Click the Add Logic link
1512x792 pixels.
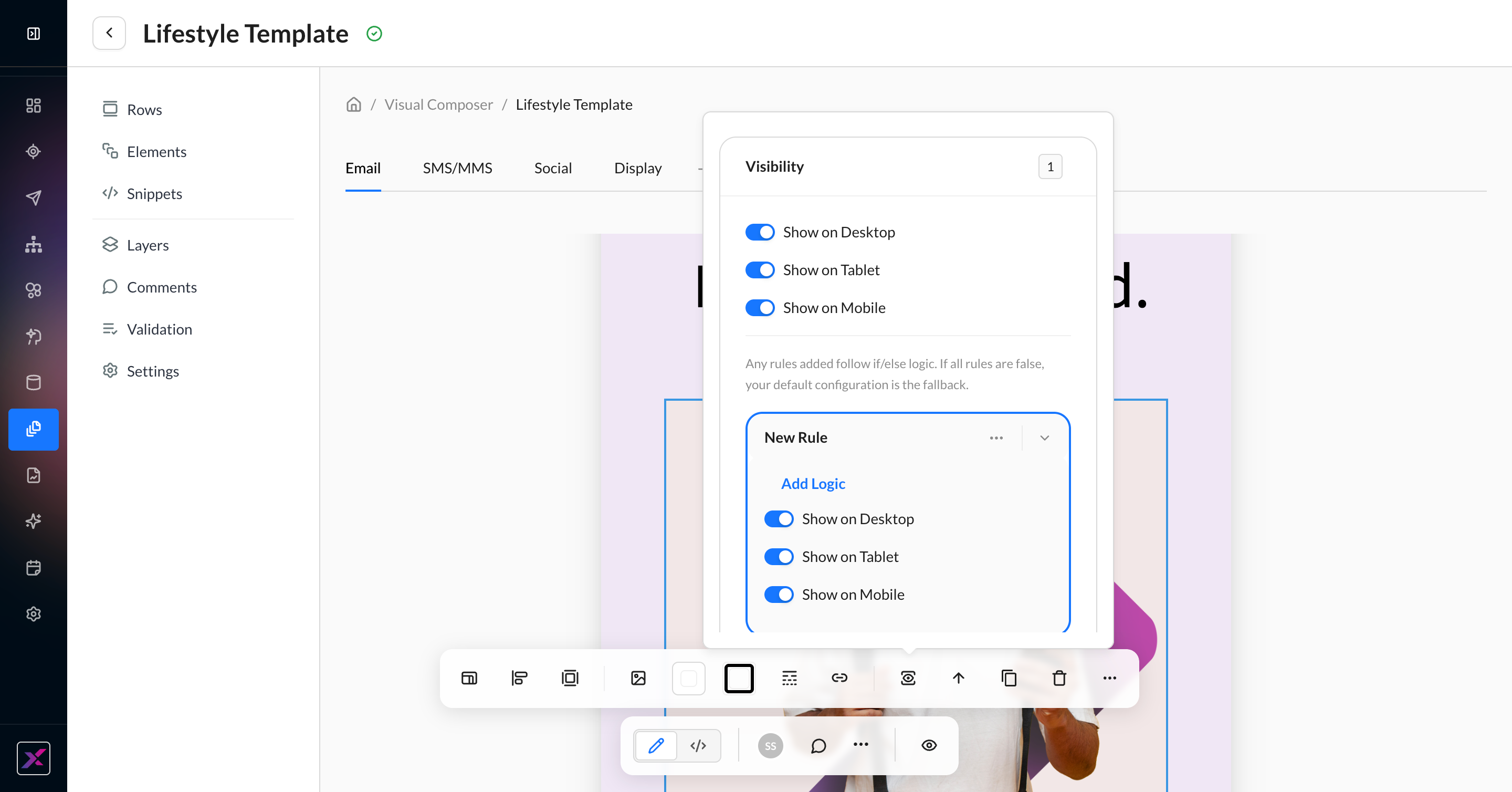813,484
